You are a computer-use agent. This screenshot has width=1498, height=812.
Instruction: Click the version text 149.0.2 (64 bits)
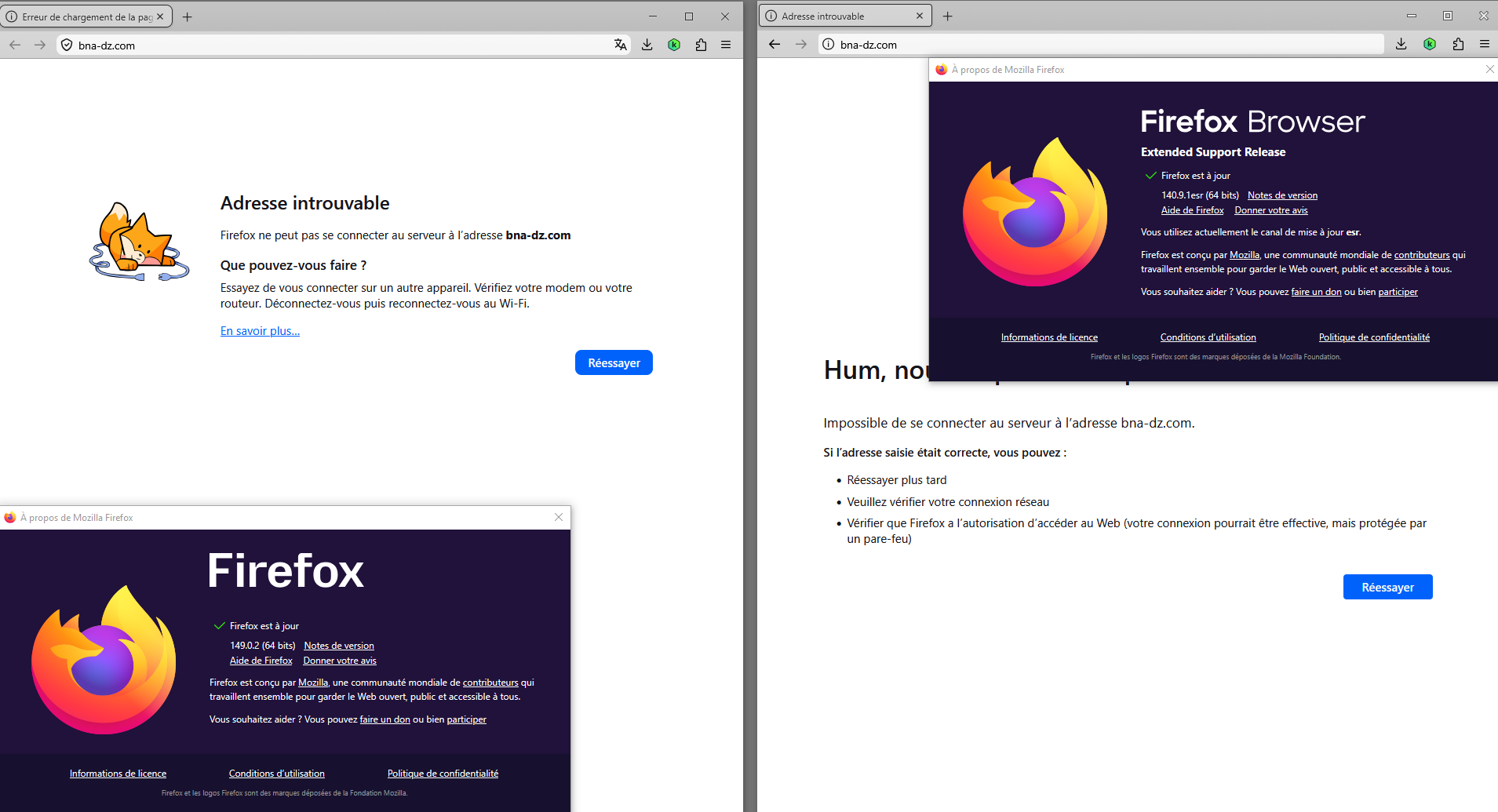point(263,646)
